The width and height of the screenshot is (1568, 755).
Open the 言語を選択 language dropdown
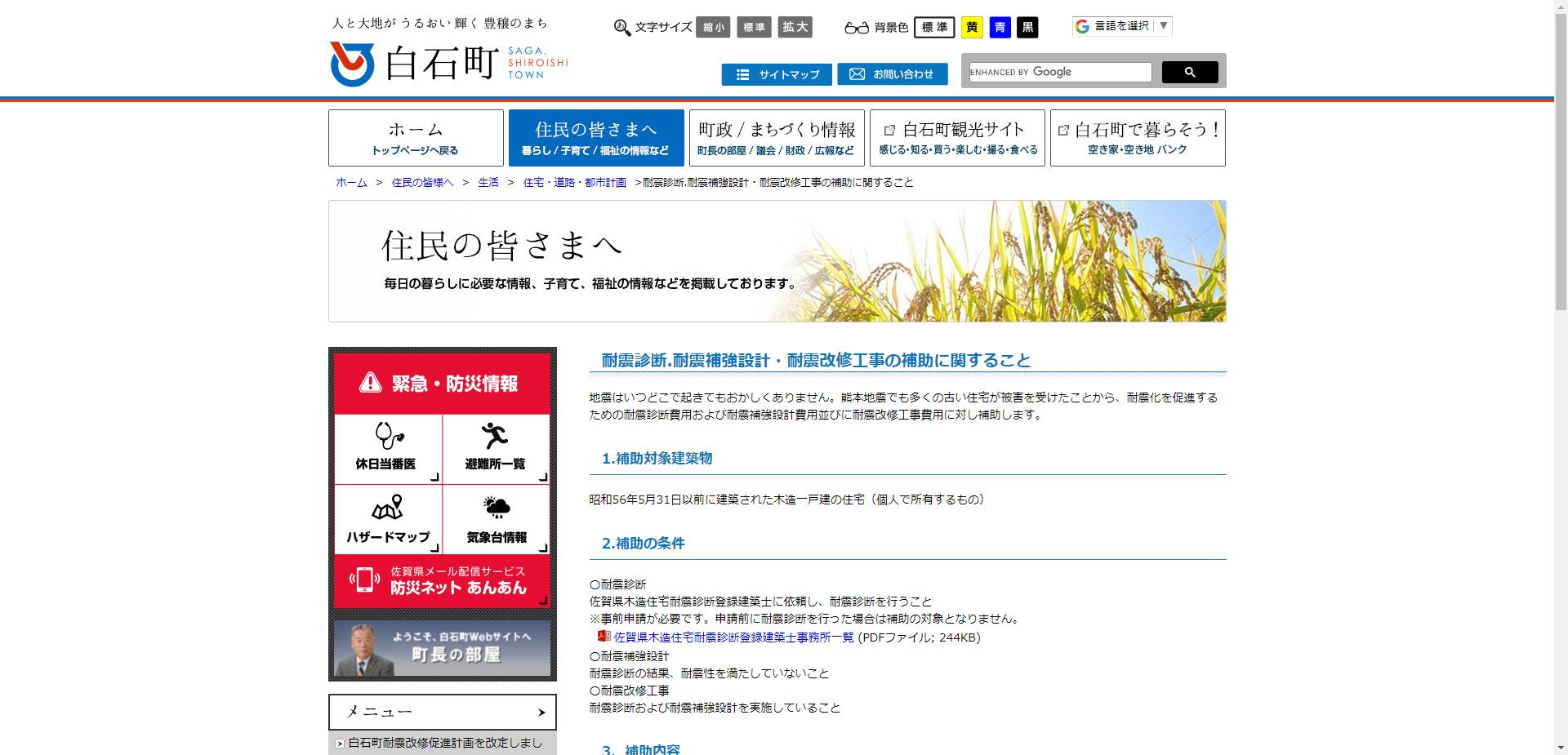tap(1122, 25)
